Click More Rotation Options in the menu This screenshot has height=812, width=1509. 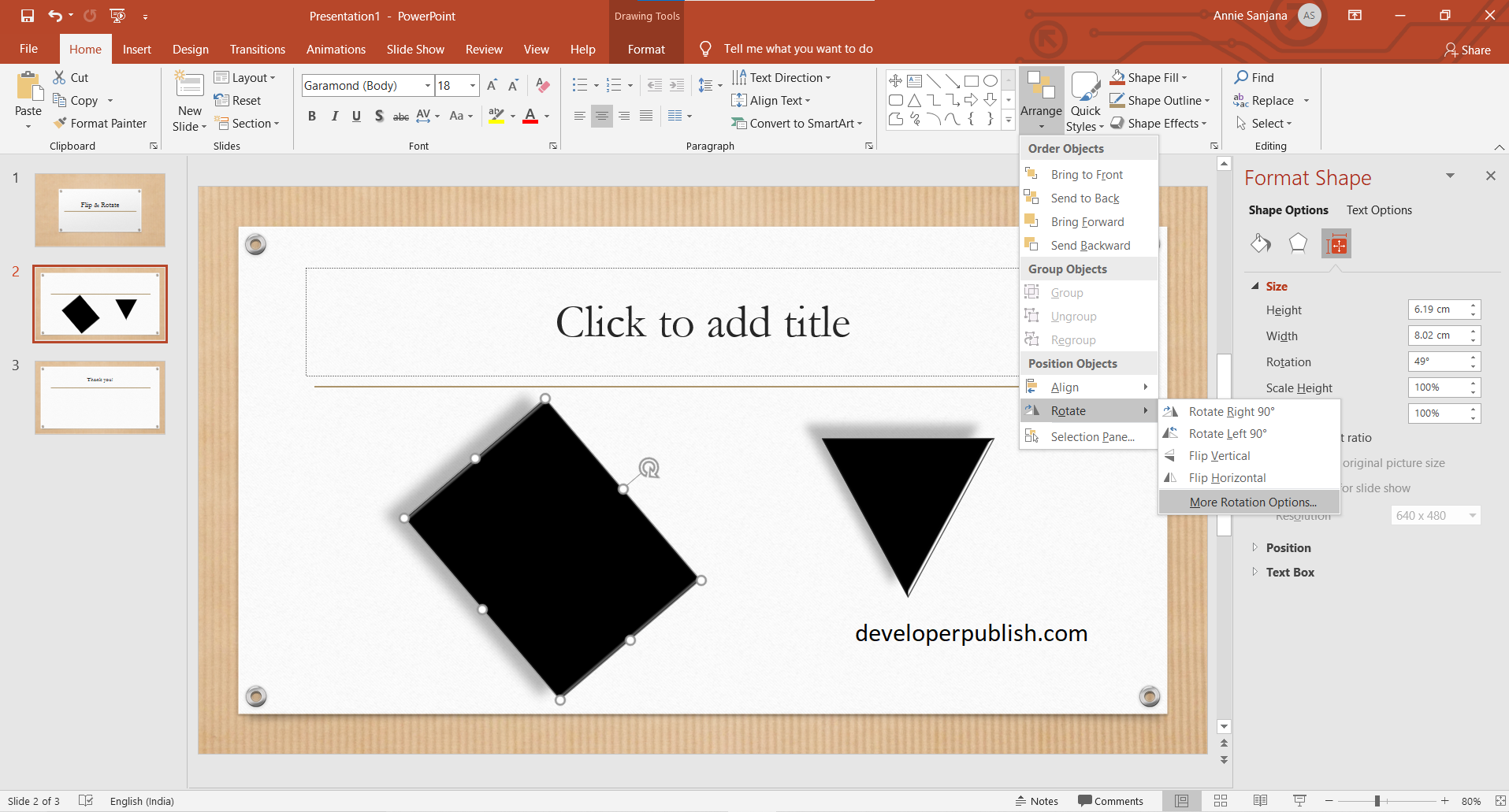[x=1251, y=502]
